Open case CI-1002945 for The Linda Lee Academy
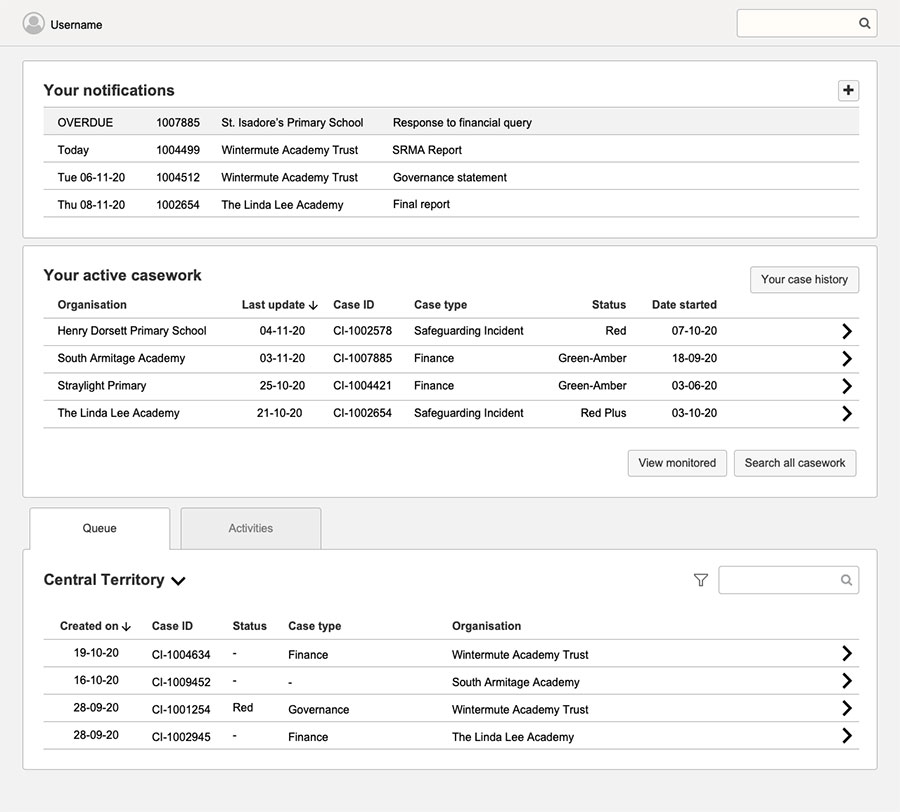The image size is (900, 812). [x=847, y=735]
